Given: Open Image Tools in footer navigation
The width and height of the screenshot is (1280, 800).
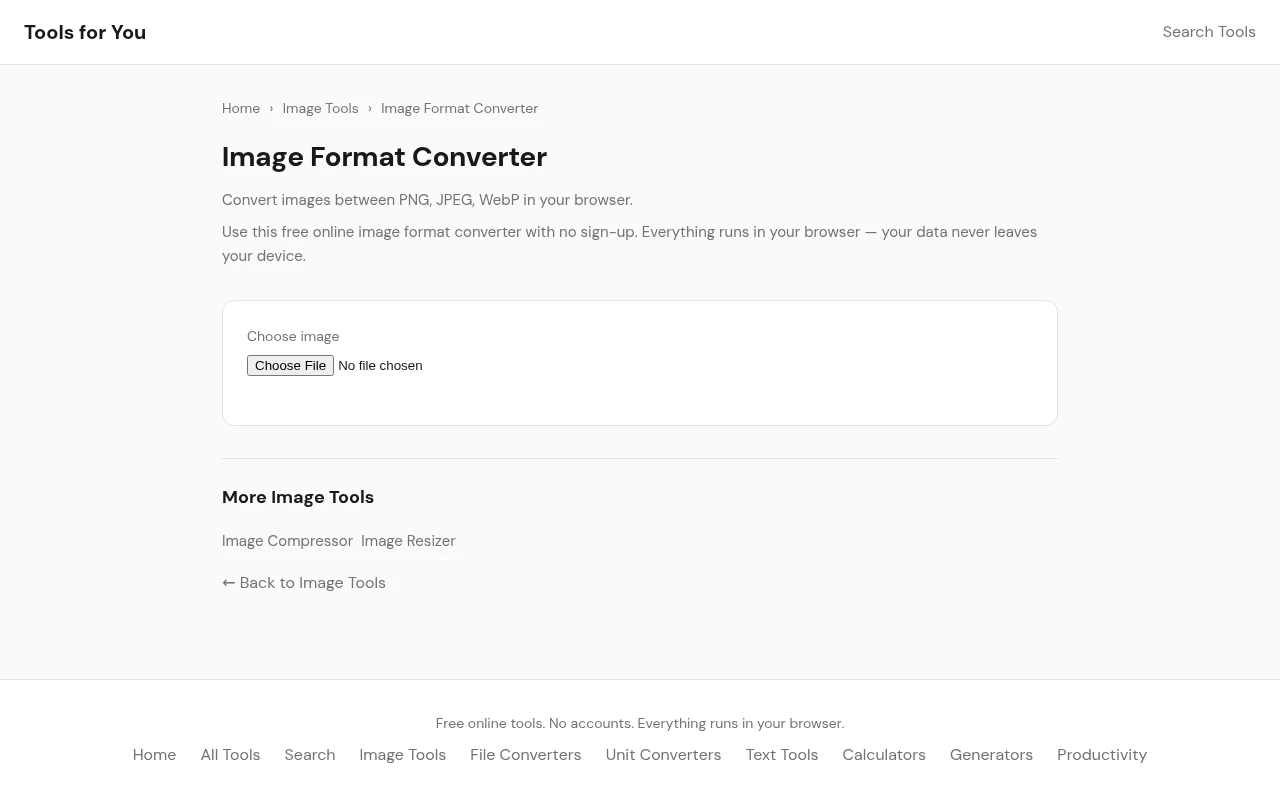Looking at the screenshot, I should click(402, 755).
